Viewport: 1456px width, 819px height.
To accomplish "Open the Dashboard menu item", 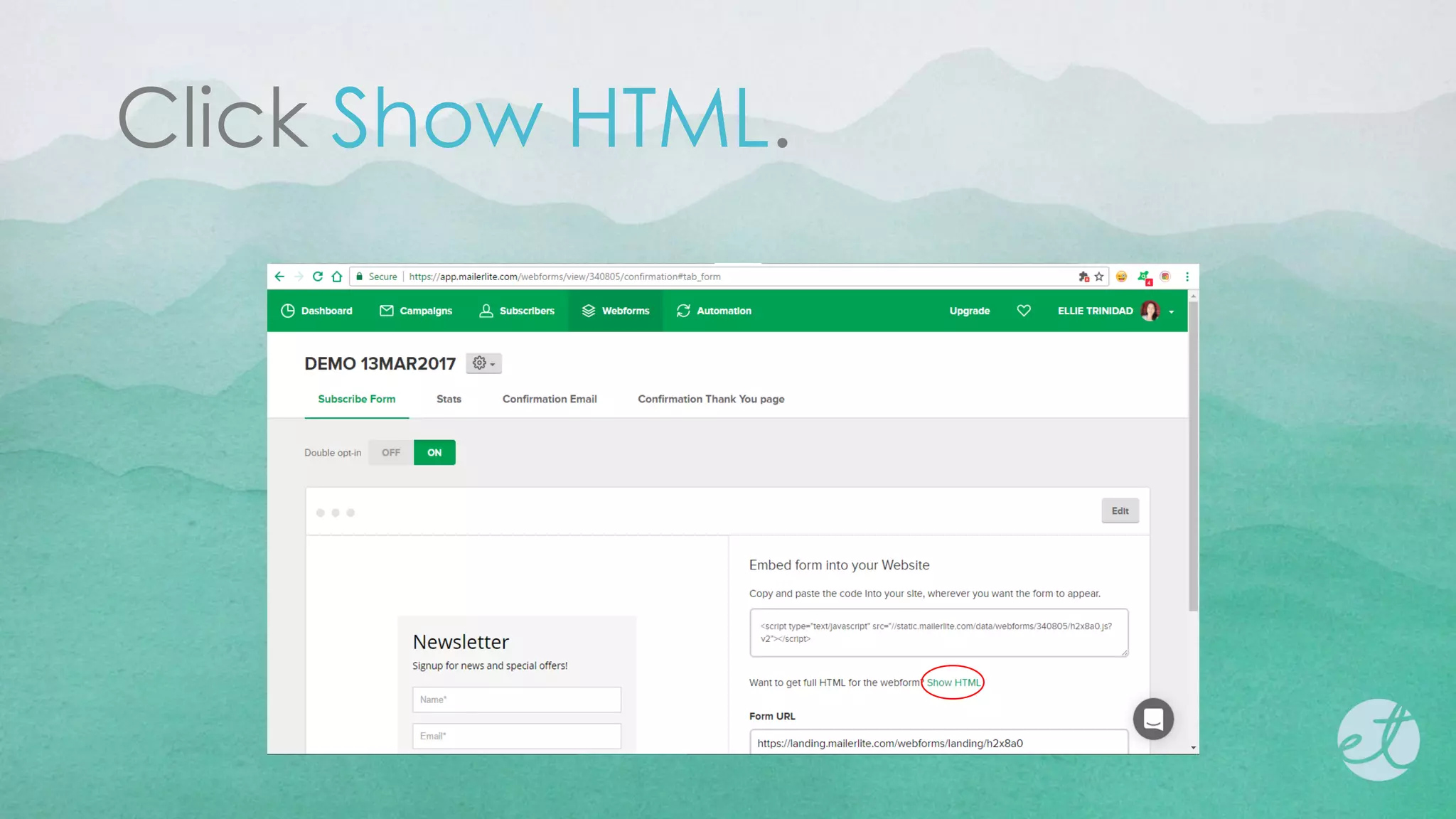I will pos(316,311).
